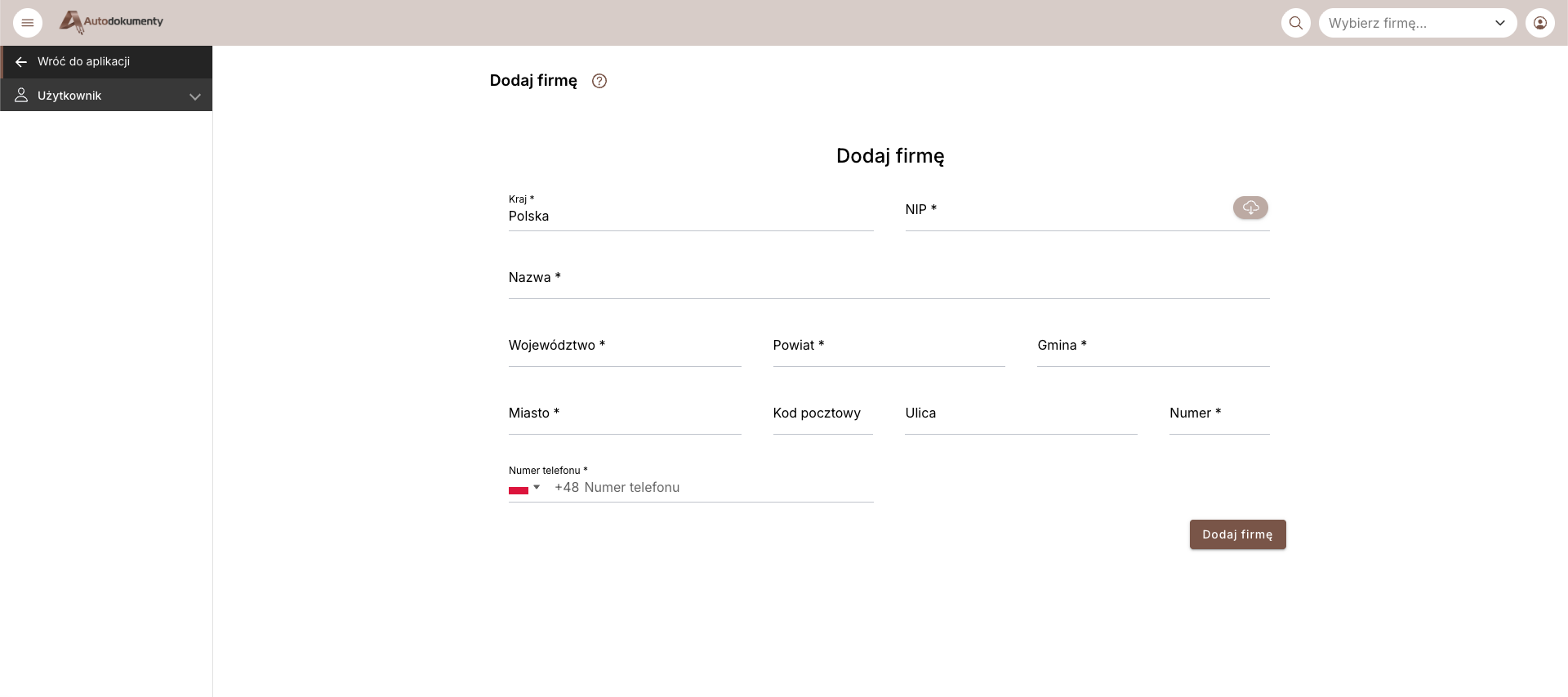Focus the Ulica field

point(1021,414)
